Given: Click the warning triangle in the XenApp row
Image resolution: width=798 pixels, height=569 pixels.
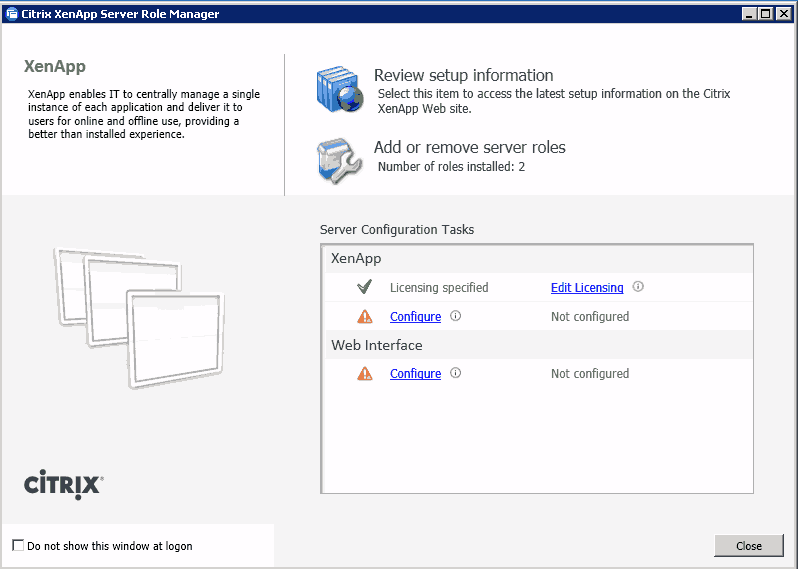Looking at the screenshot, I should (x=365, y=317).
